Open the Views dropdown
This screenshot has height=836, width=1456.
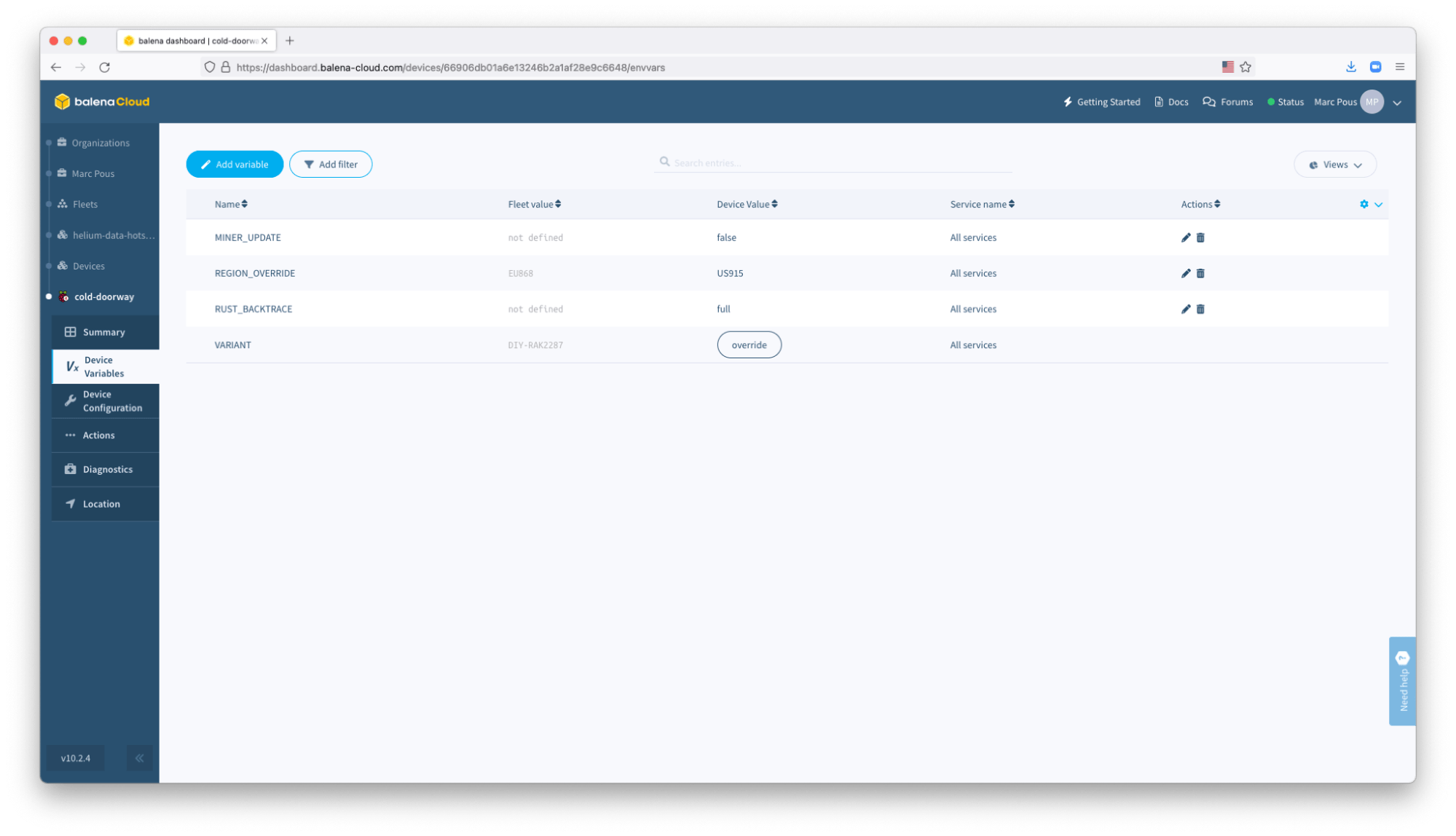(x=1334, y=164)
